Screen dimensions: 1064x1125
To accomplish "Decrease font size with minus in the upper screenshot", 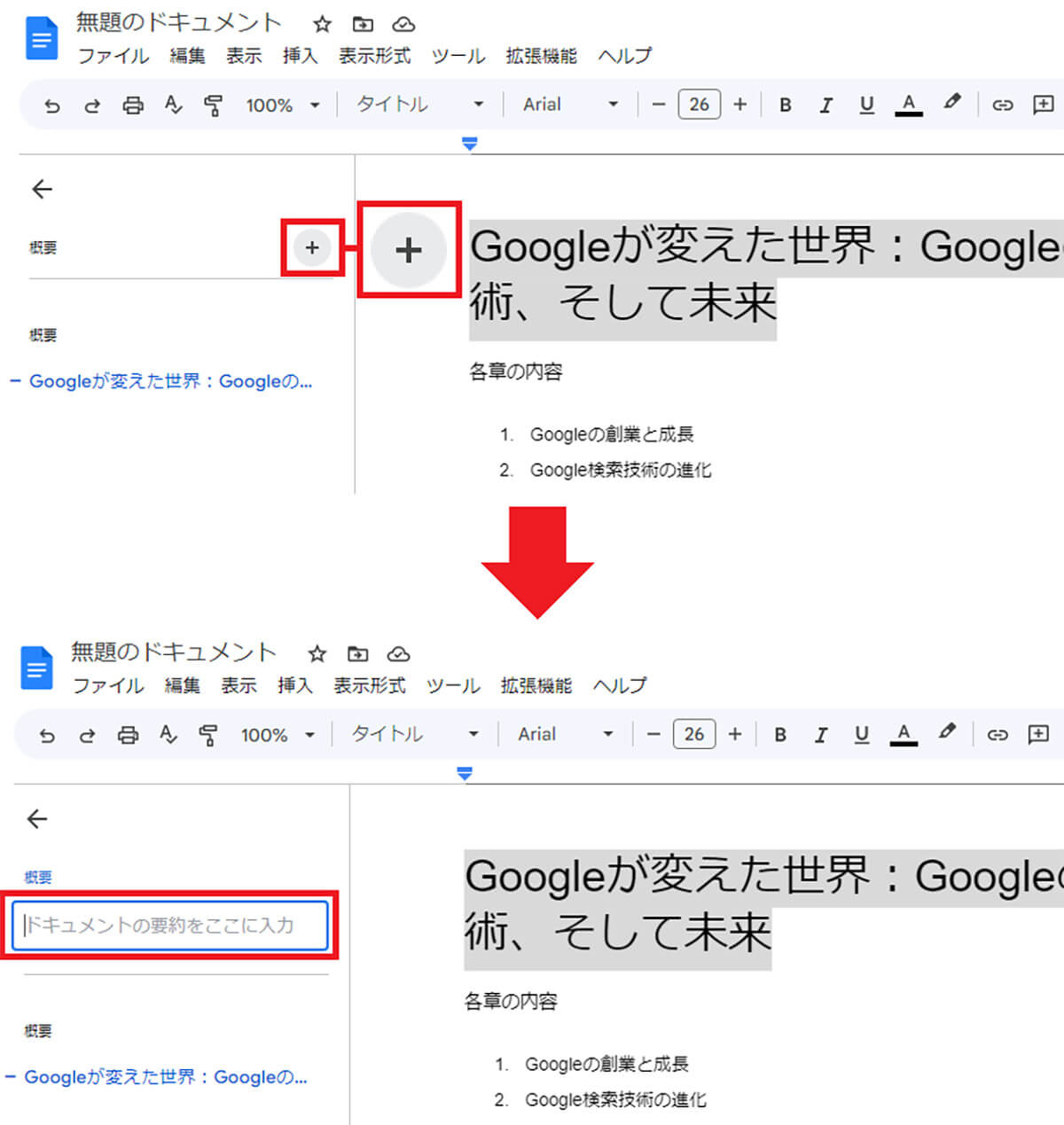I will tap(658, 105).
